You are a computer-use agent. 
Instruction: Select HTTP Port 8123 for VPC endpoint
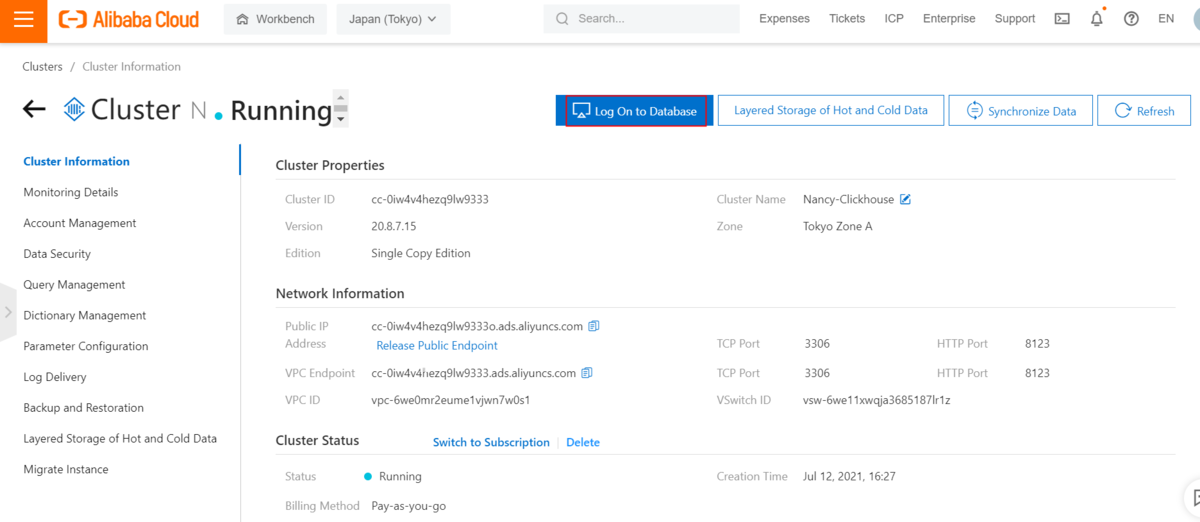coord(1038,373)
